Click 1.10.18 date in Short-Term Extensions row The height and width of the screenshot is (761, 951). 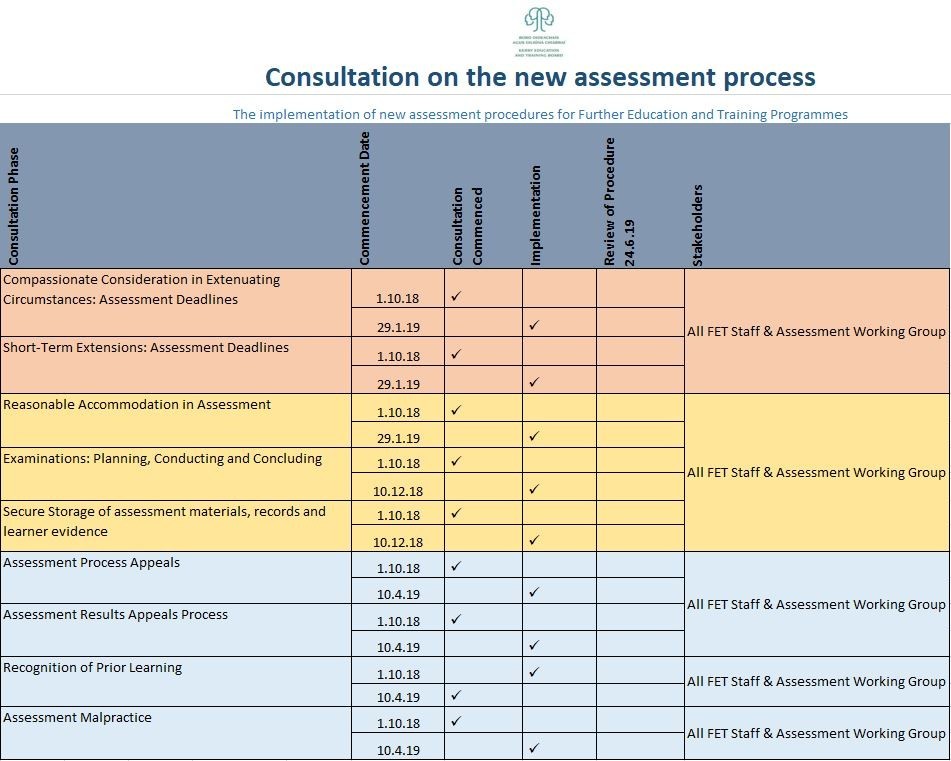coord(398,357)
